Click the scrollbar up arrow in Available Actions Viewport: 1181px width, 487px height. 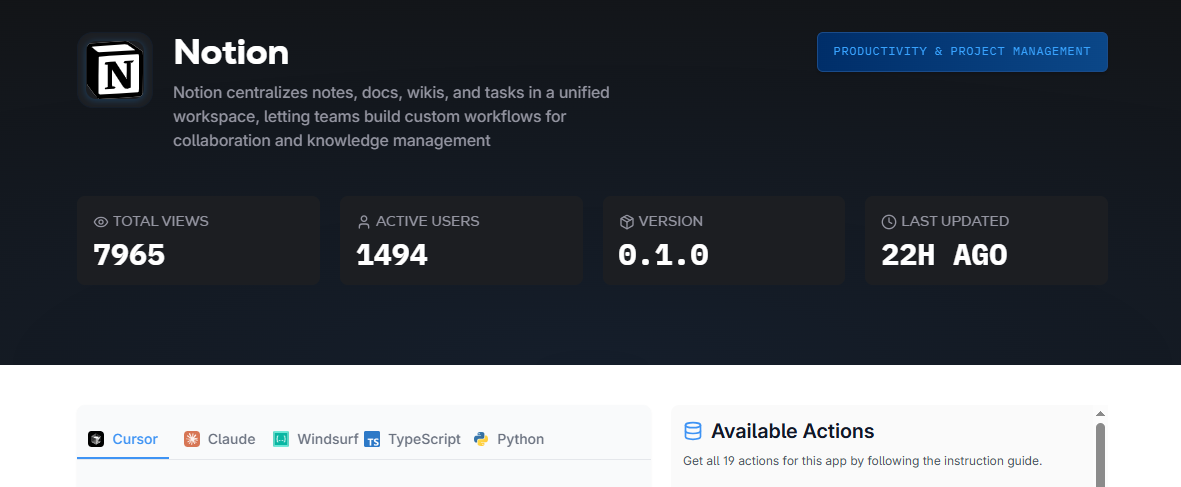click(x=1100, y=414)
